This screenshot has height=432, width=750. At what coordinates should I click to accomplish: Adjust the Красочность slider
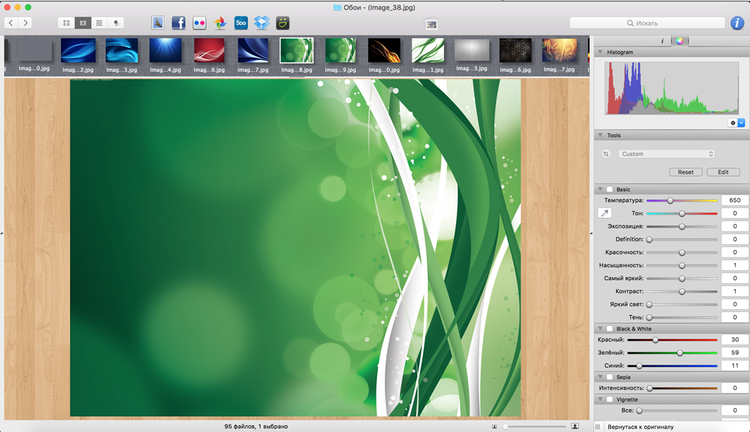pos(682,252)
